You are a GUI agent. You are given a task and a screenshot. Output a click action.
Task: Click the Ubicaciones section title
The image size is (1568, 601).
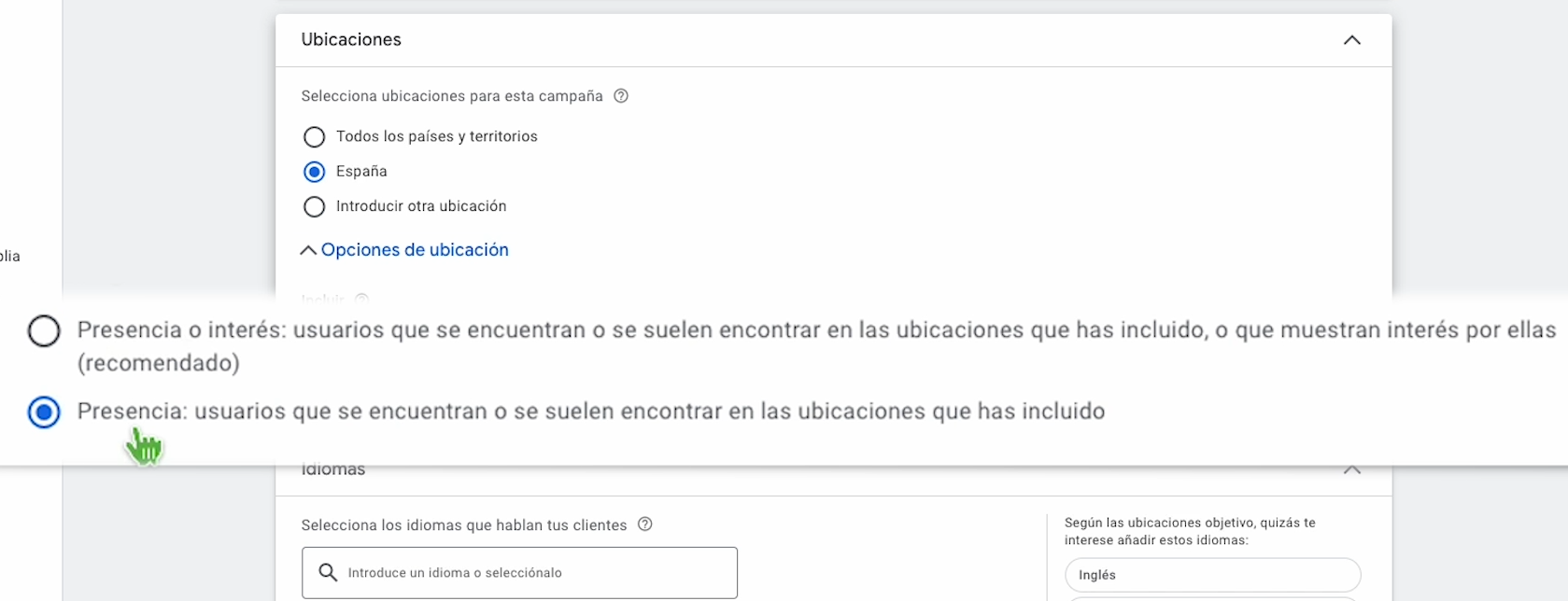point(351,39)
